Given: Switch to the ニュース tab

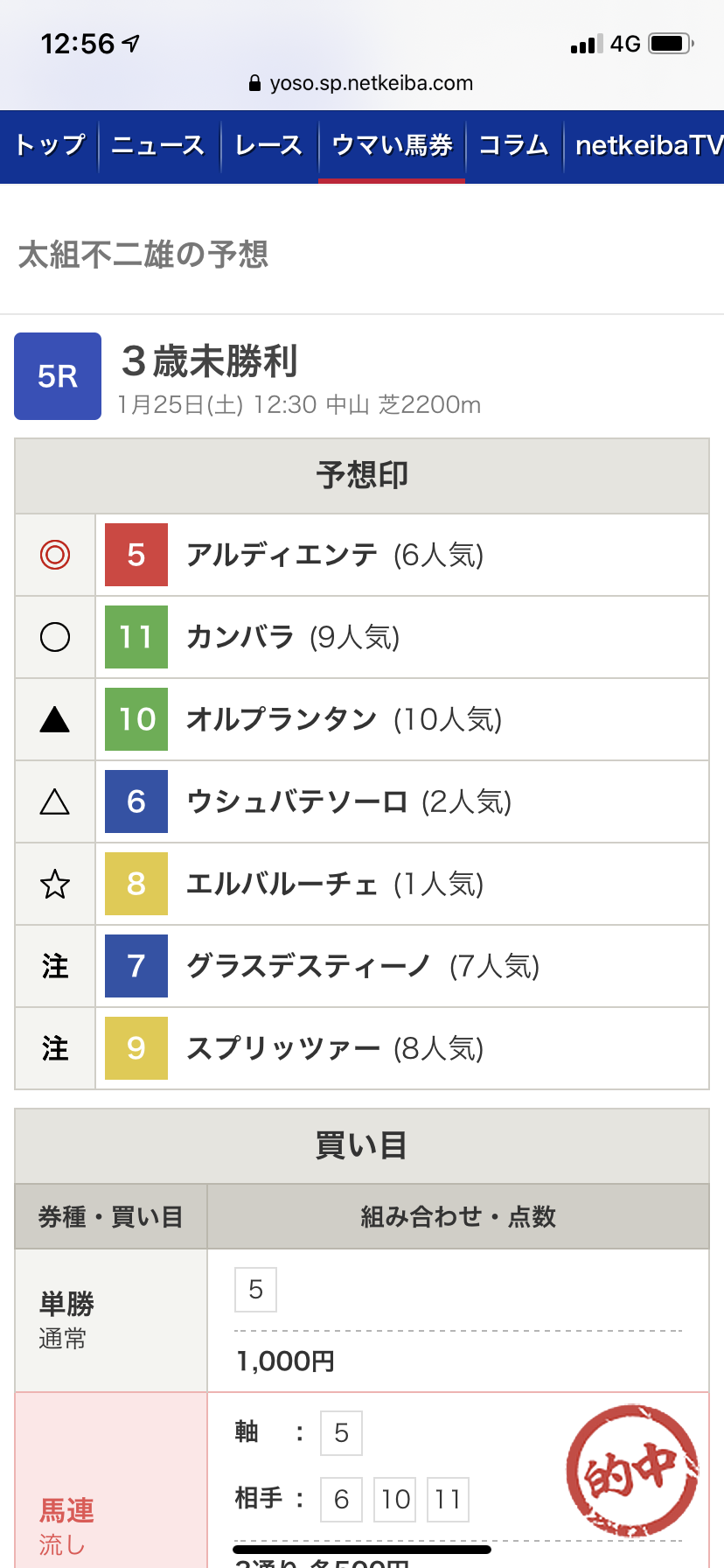Looking at the screenshot, I should point(158,145).
